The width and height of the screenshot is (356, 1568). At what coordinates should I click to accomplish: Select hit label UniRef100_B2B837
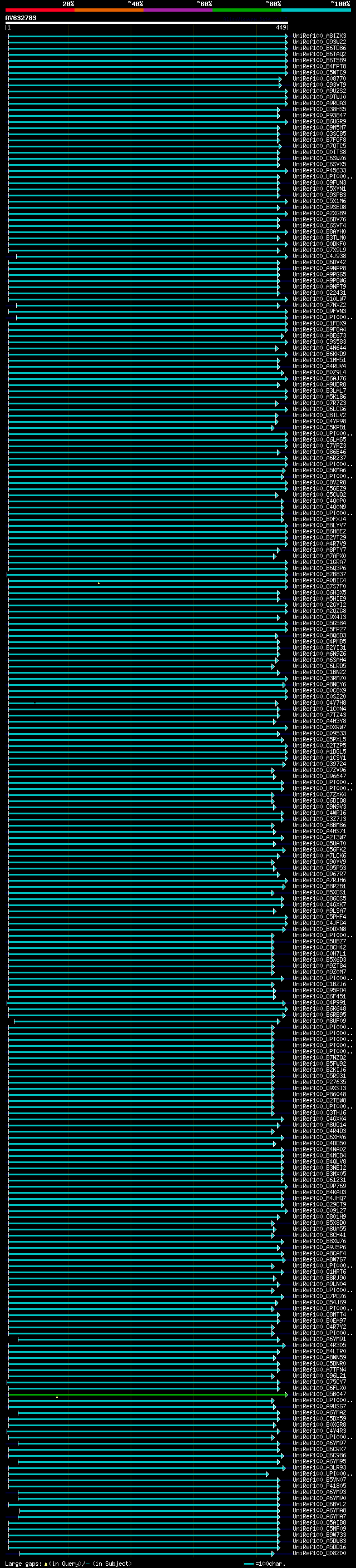click(x=319, y=574)
